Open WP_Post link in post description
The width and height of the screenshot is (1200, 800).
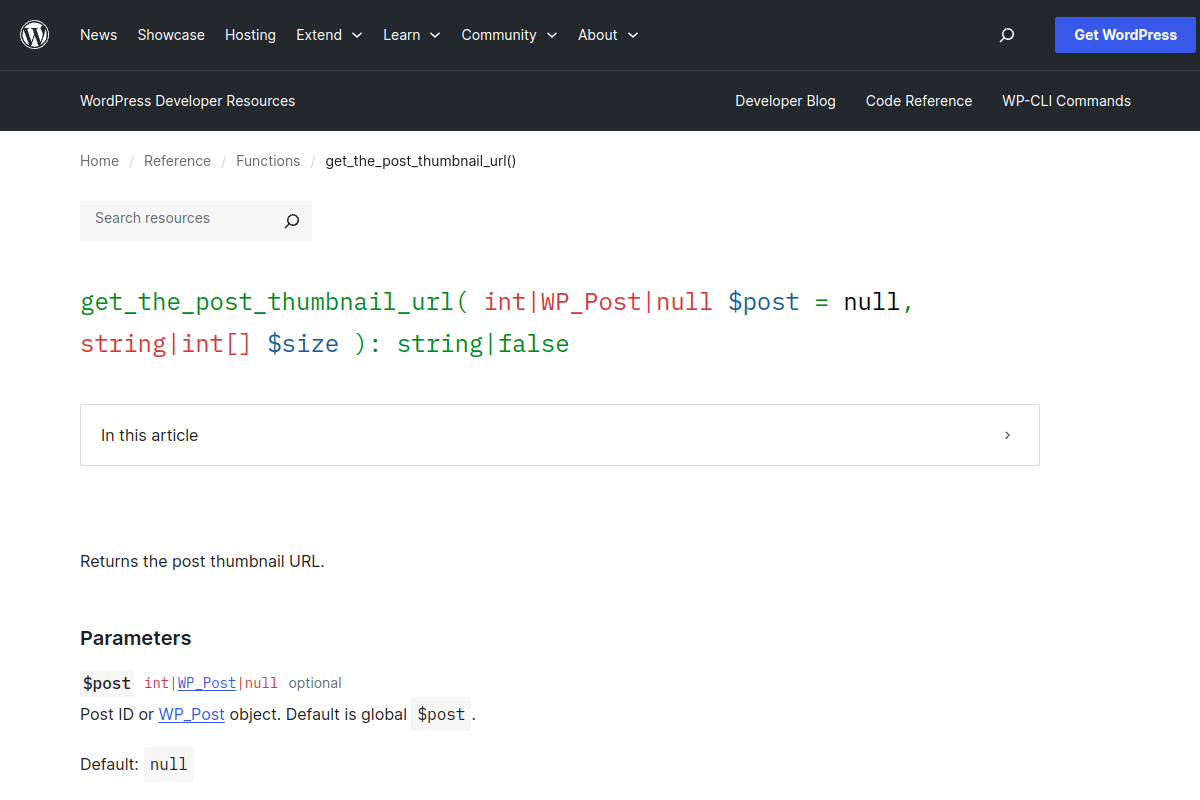click(192, 715)
